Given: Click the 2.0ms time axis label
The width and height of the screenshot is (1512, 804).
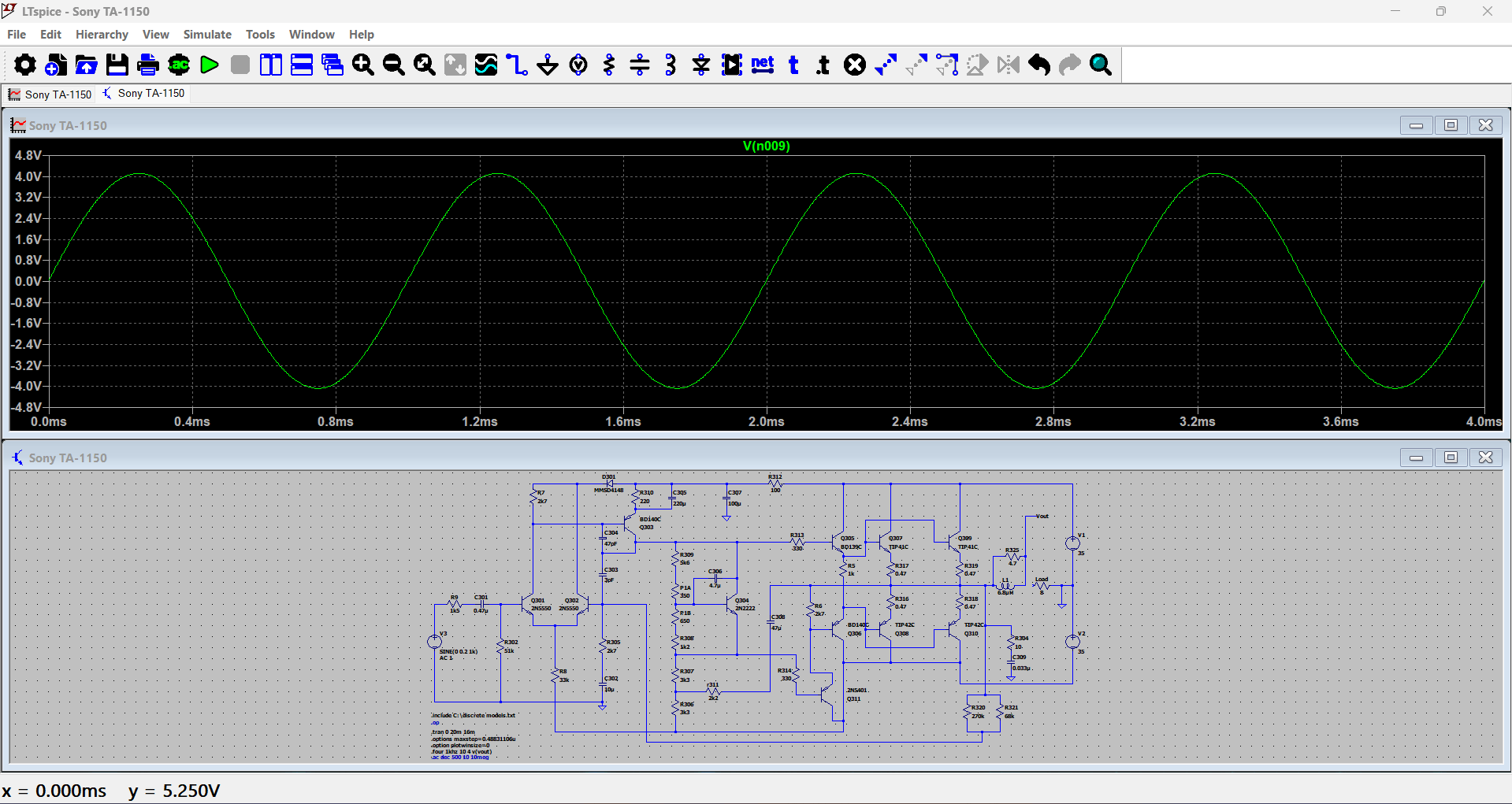Looking at the screenshot, I should (x=766, y=421).
